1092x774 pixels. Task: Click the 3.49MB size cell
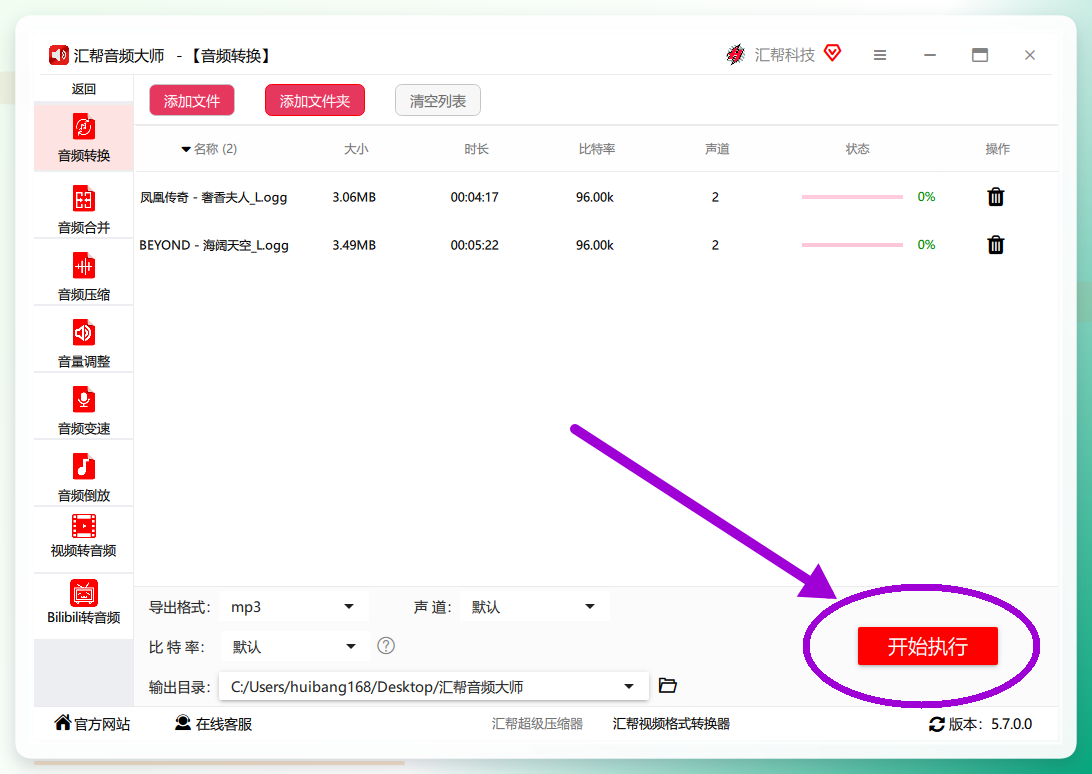coord(354,245)
